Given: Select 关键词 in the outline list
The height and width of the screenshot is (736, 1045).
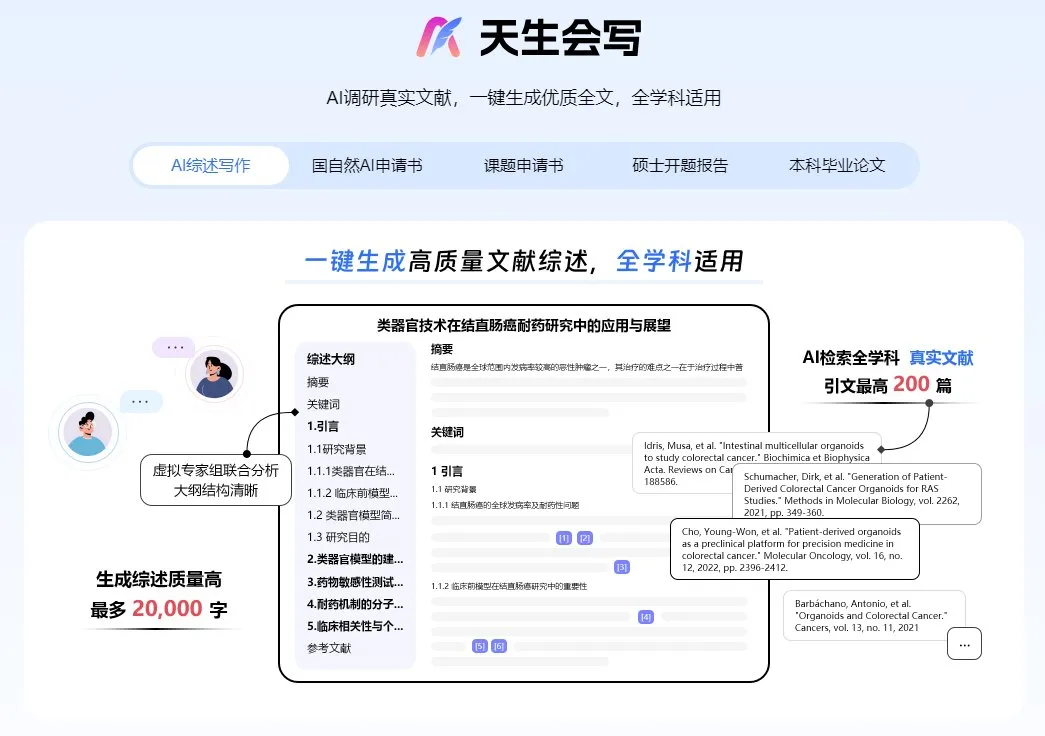Looking at the screenshot, I should tap(323, 404).
